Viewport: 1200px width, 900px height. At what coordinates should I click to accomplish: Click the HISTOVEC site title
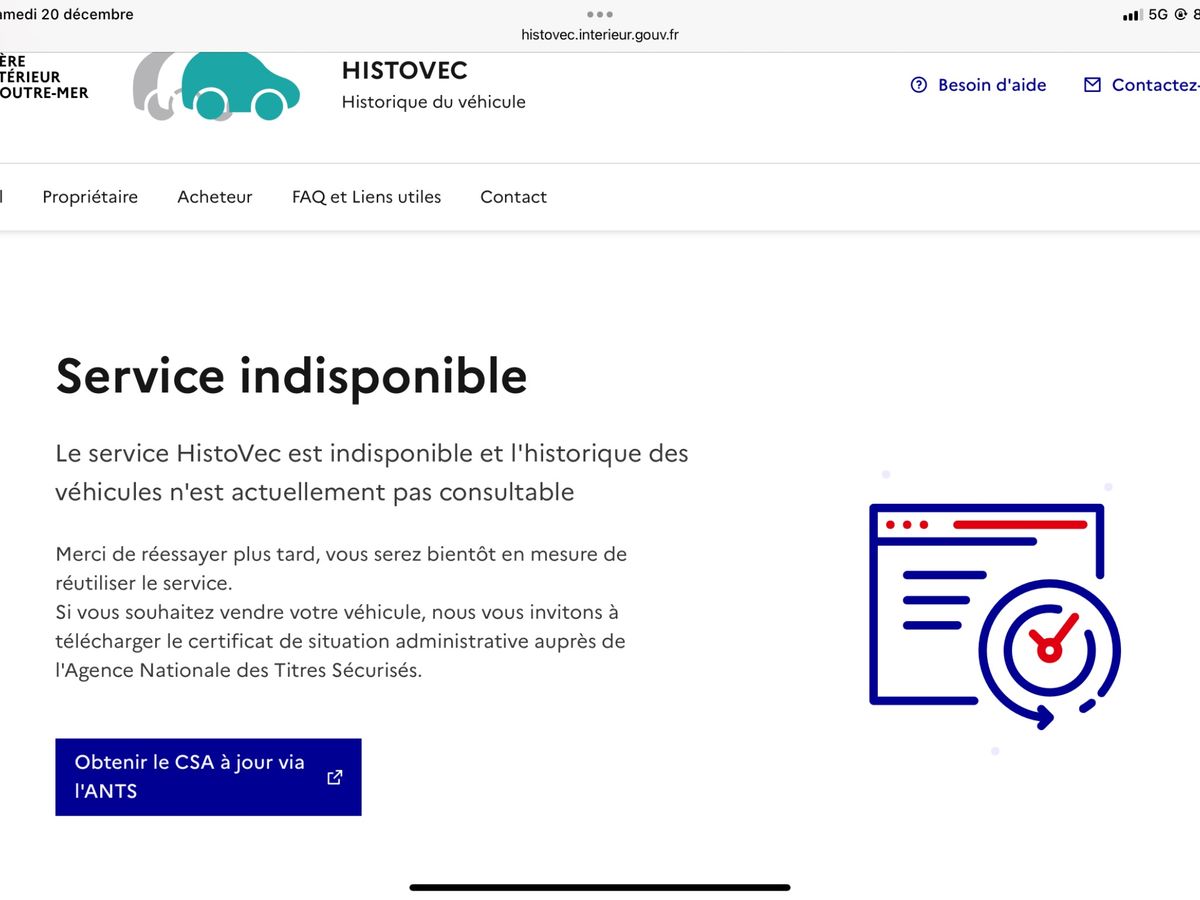pos(404,71)
